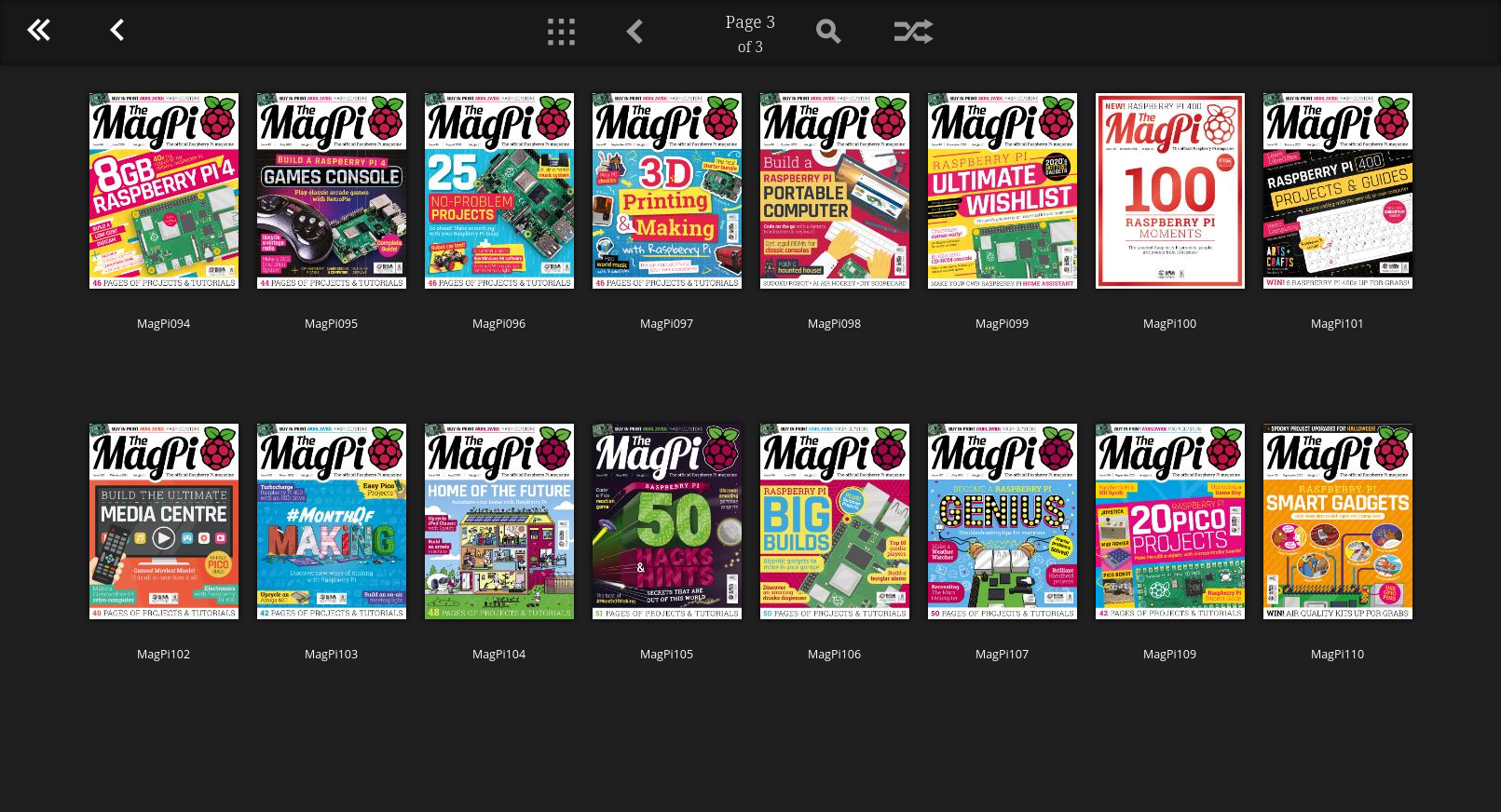Open the MagPi110 Smart Gadgets cover
Image resolution: width=1501 pixels, height=812 pixels.
point(1338,521)
